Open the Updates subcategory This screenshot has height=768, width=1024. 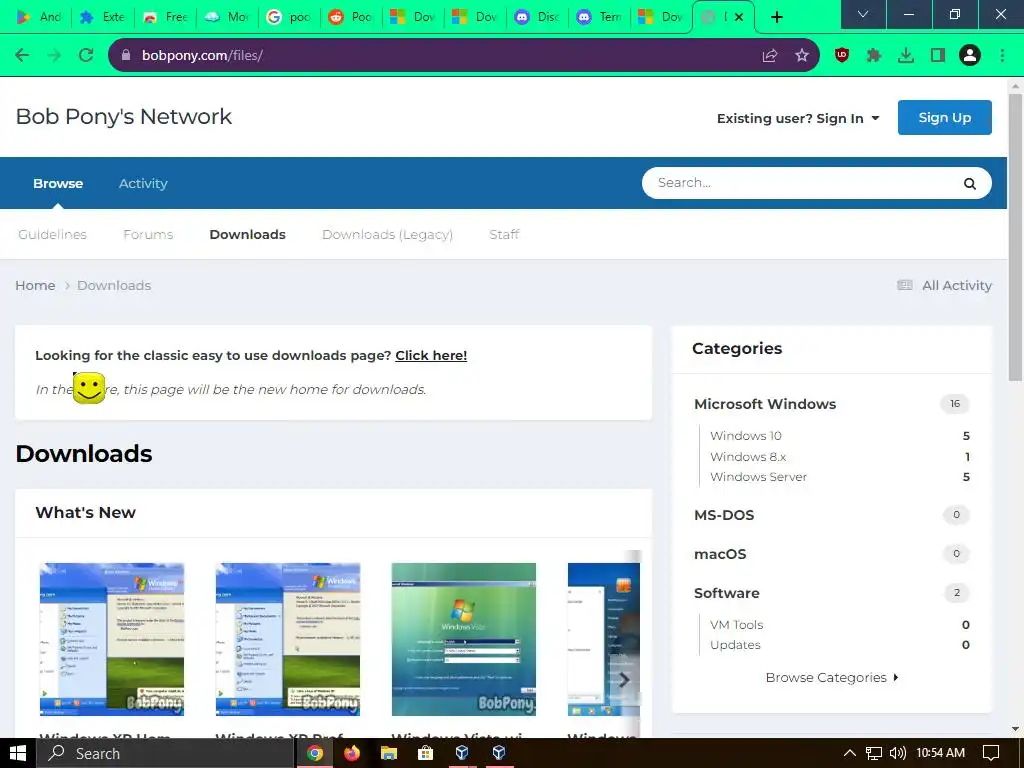735,645
